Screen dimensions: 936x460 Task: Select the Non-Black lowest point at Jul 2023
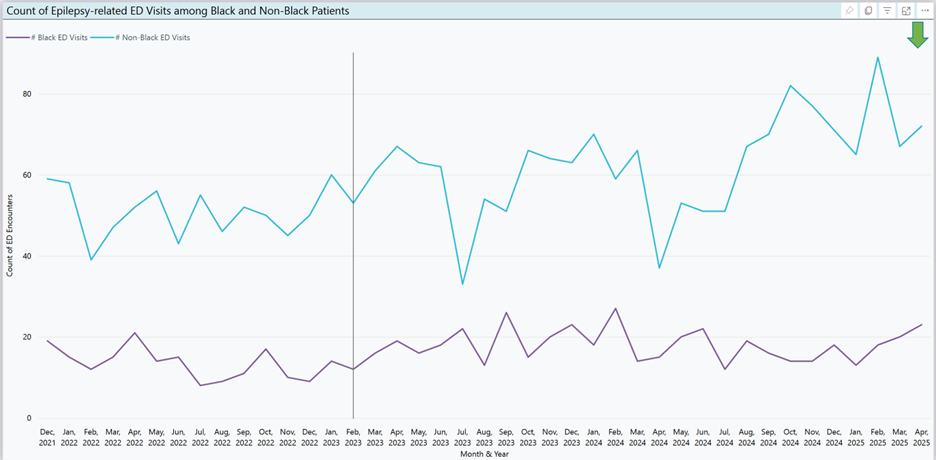point(463,284)
